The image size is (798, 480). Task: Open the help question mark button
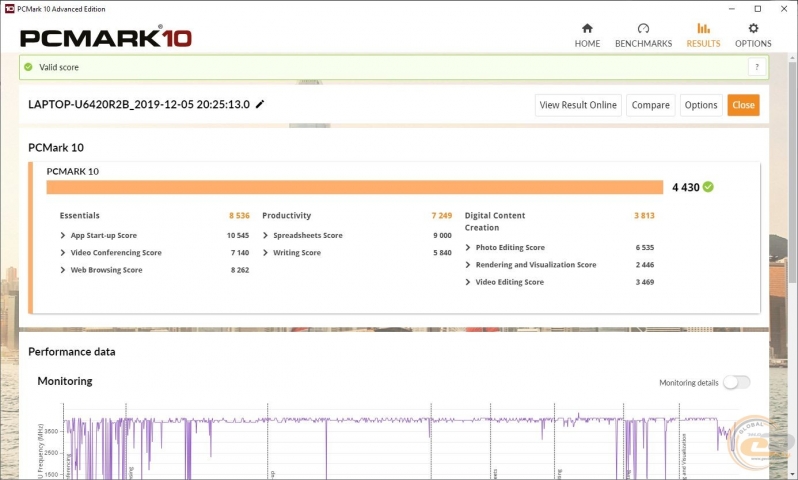tap(757, 67)
